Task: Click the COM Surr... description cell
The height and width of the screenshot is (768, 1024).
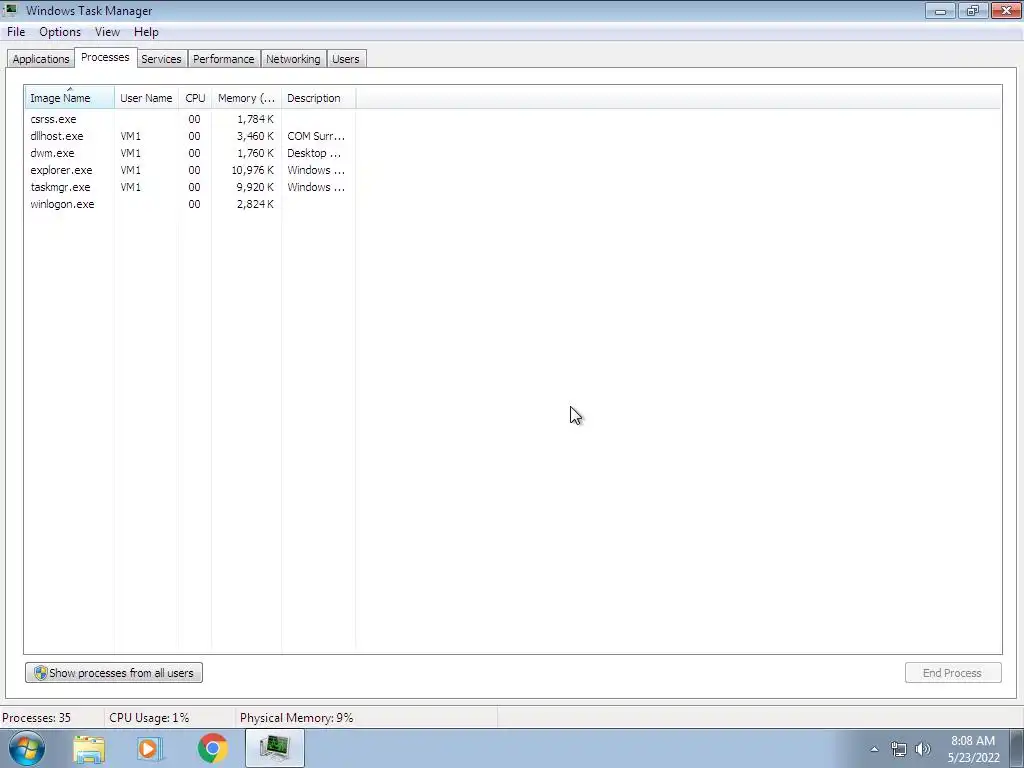Action: [316, 136]
